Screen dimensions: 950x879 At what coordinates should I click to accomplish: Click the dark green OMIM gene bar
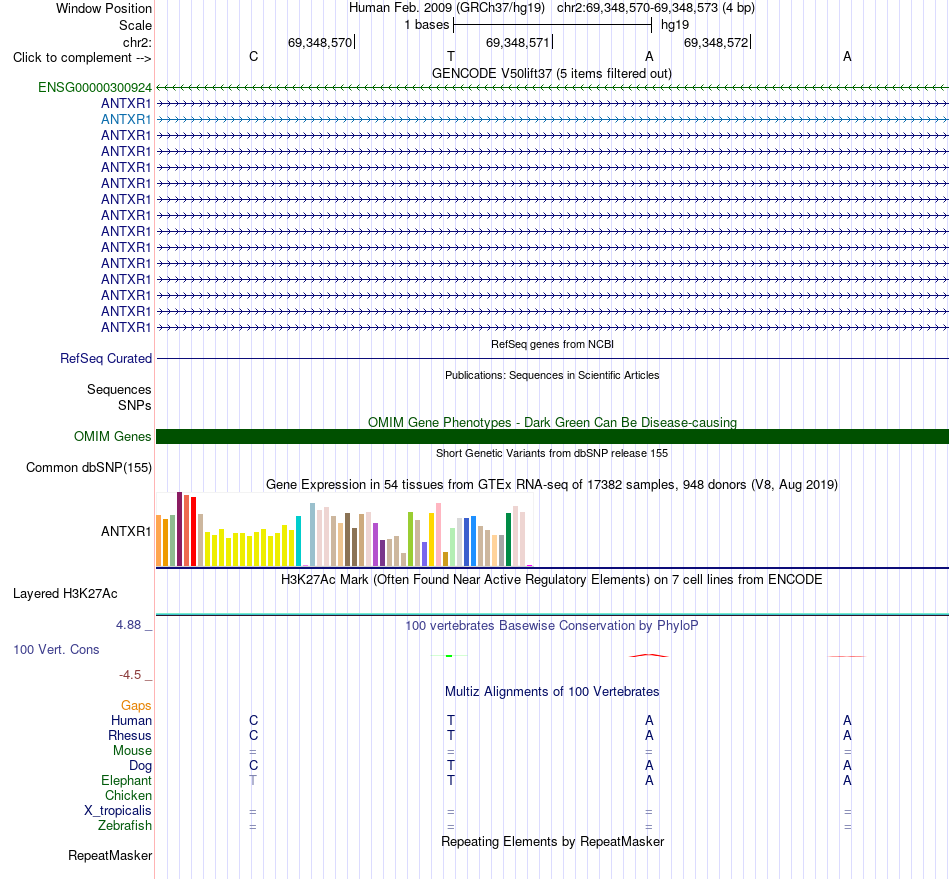pos(552,436)
